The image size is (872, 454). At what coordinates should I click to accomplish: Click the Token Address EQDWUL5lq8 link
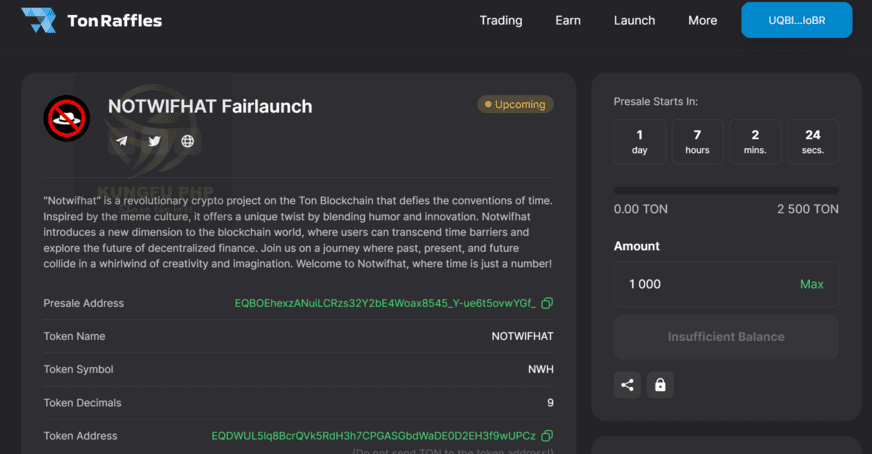pyautogui.click(x=373, y=436)
